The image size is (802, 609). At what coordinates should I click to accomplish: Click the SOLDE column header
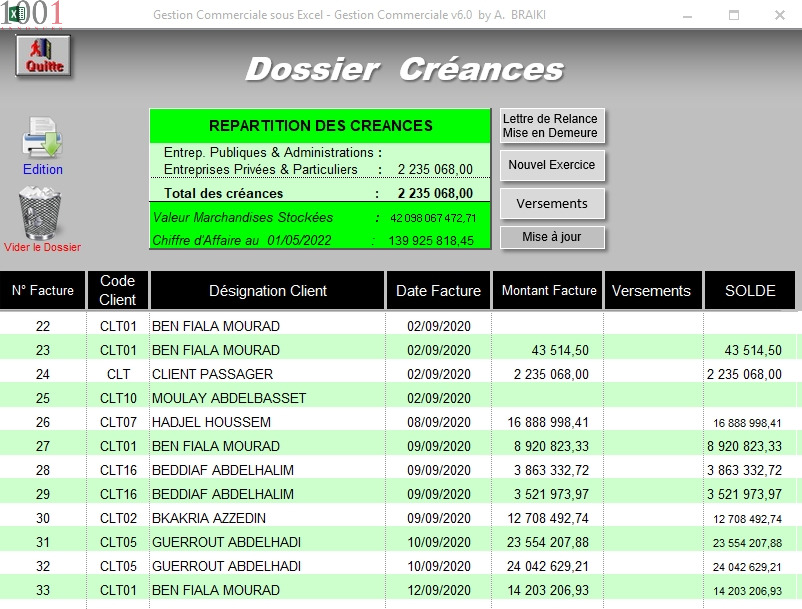click(x=750, y=291)
